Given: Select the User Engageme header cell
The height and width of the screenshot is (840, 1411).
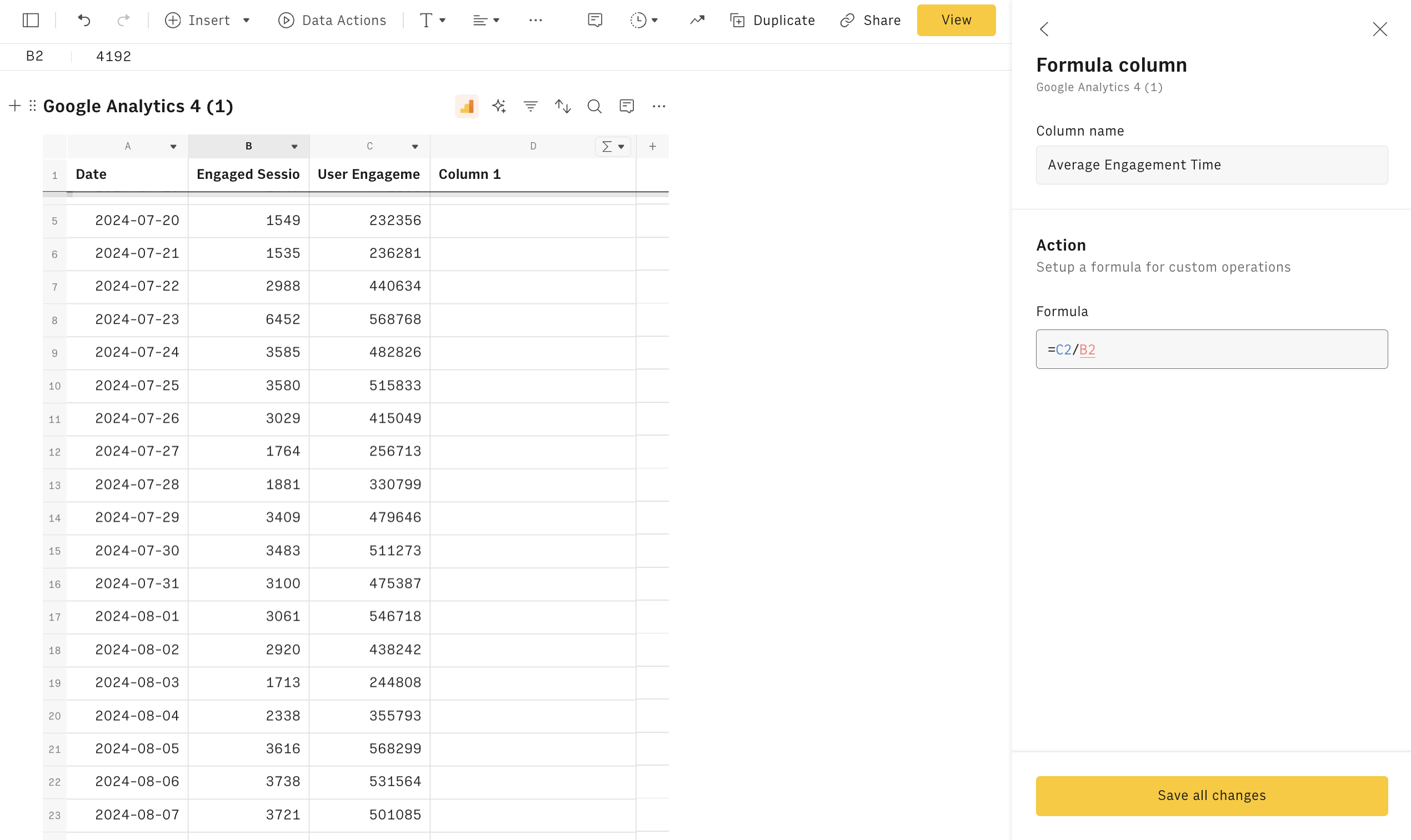Looking at the screenshot, I should 369,174.
